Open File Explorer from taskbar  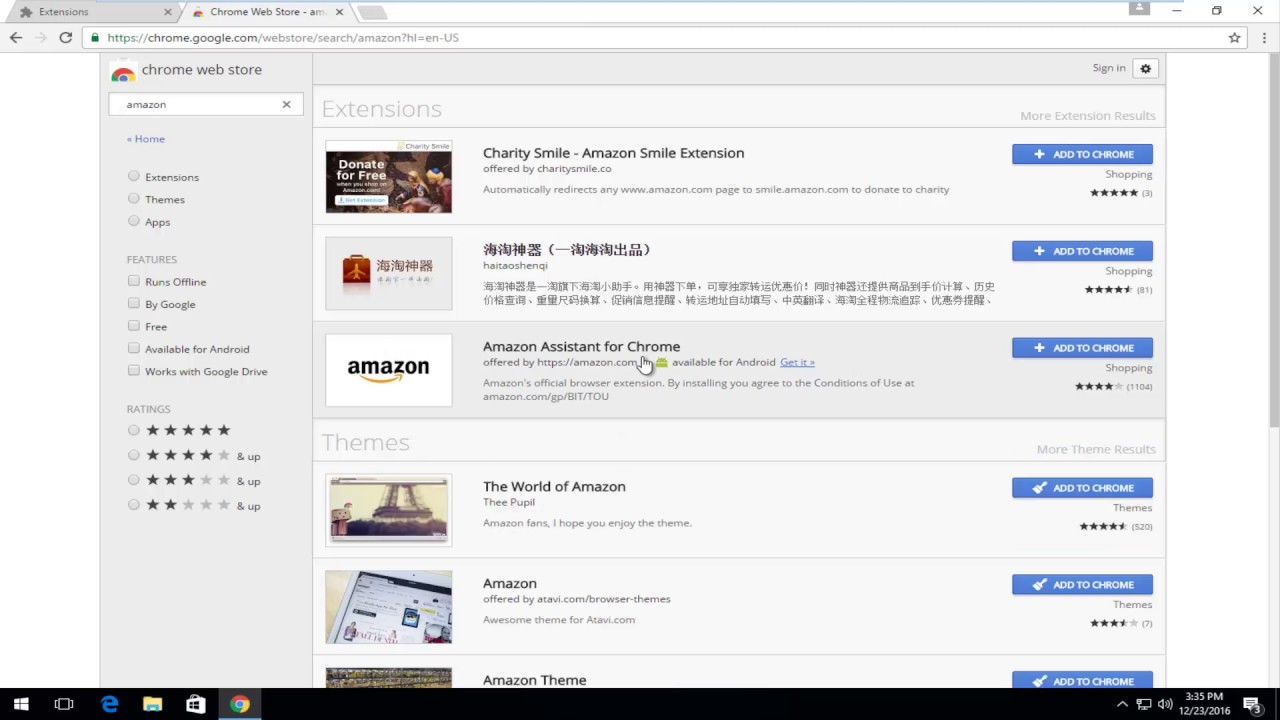[x=152, y=704]
